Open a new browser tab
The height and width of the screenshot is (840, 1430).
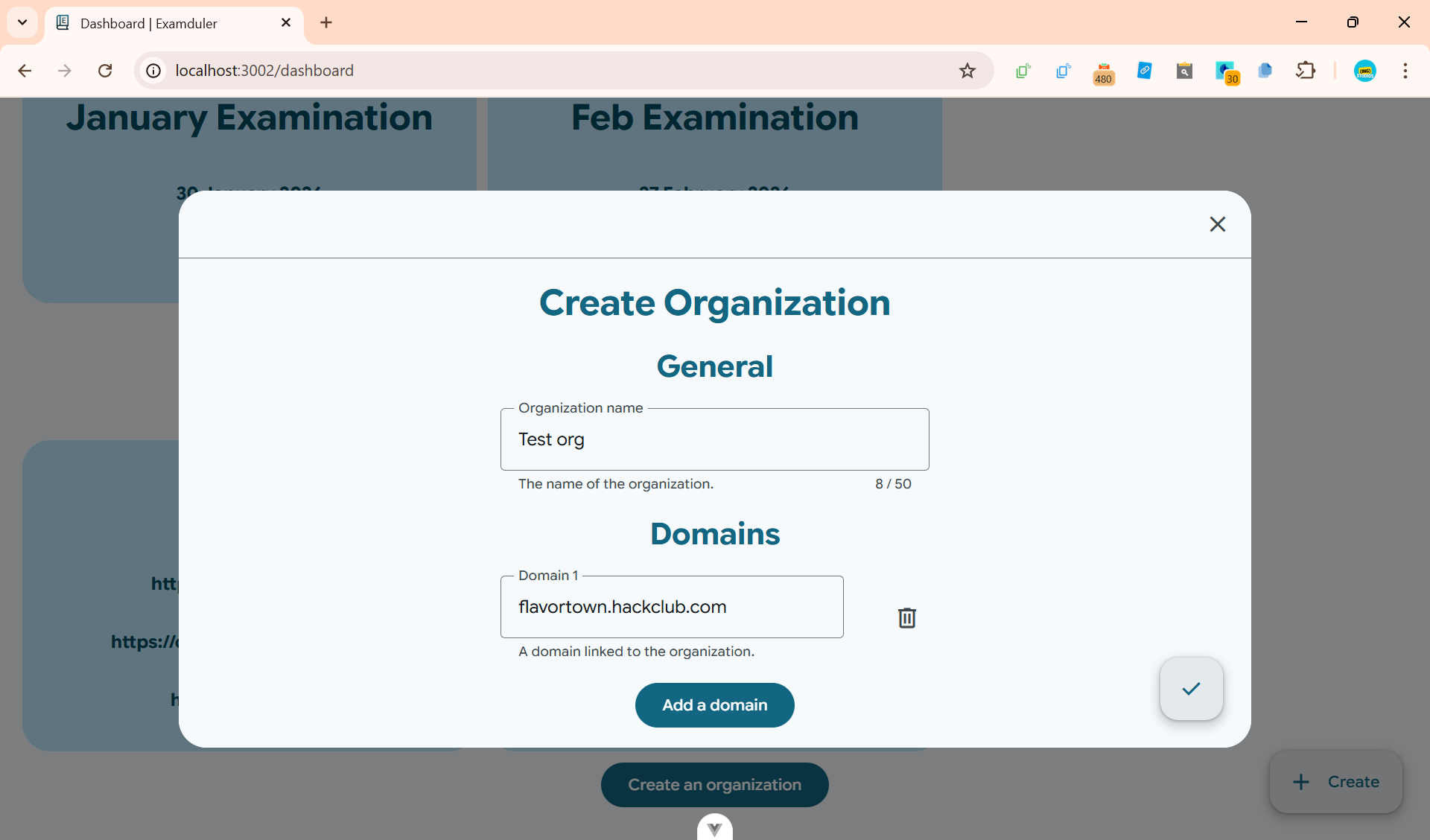click(x=326, y=22)
